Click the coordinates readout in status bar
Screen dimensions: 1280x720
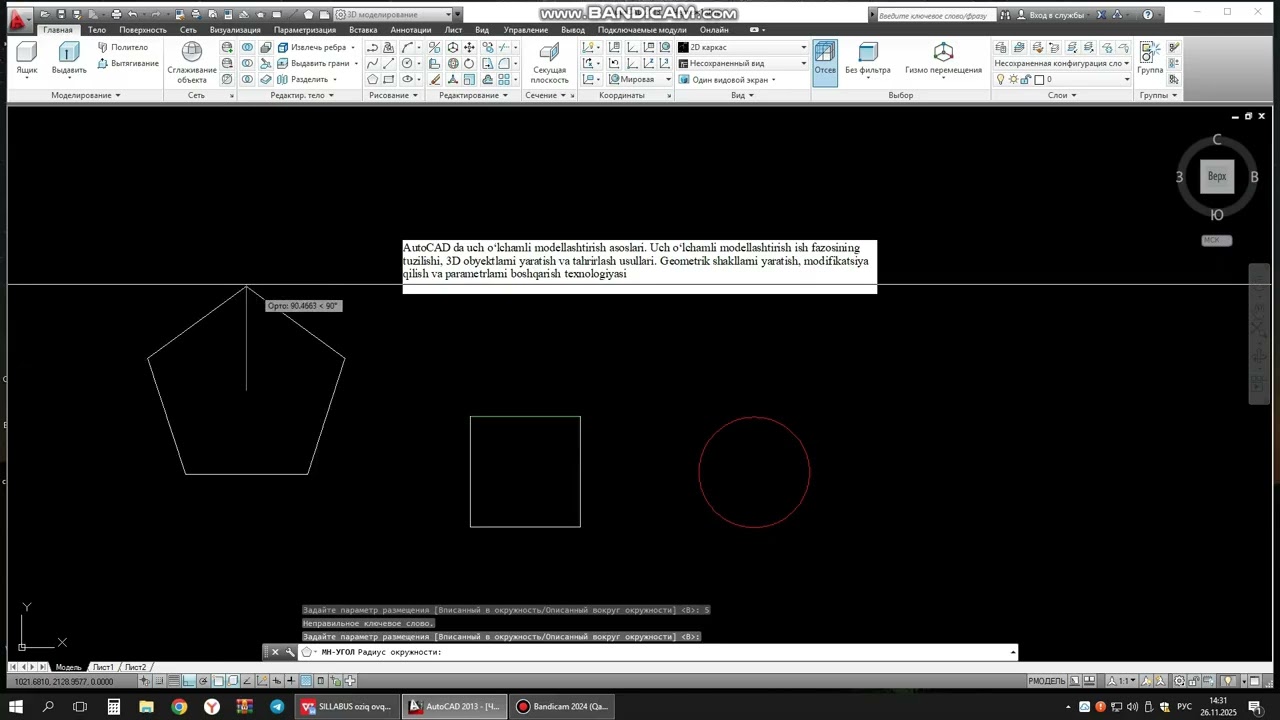65,681
